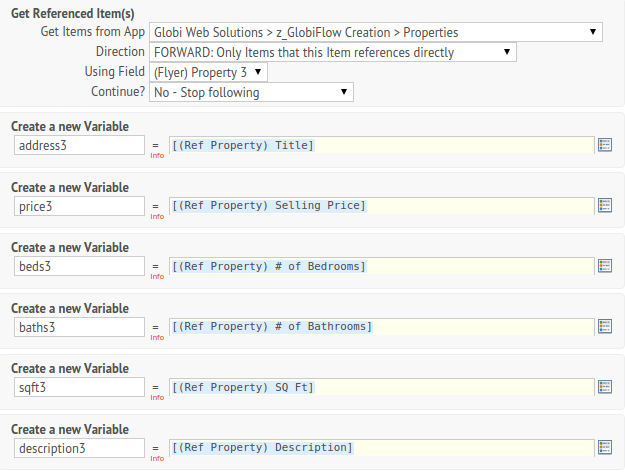This screenshot has width=625, height=472.
Task: Open field picker icon beside baths3 value
Action: pos(605,326)
